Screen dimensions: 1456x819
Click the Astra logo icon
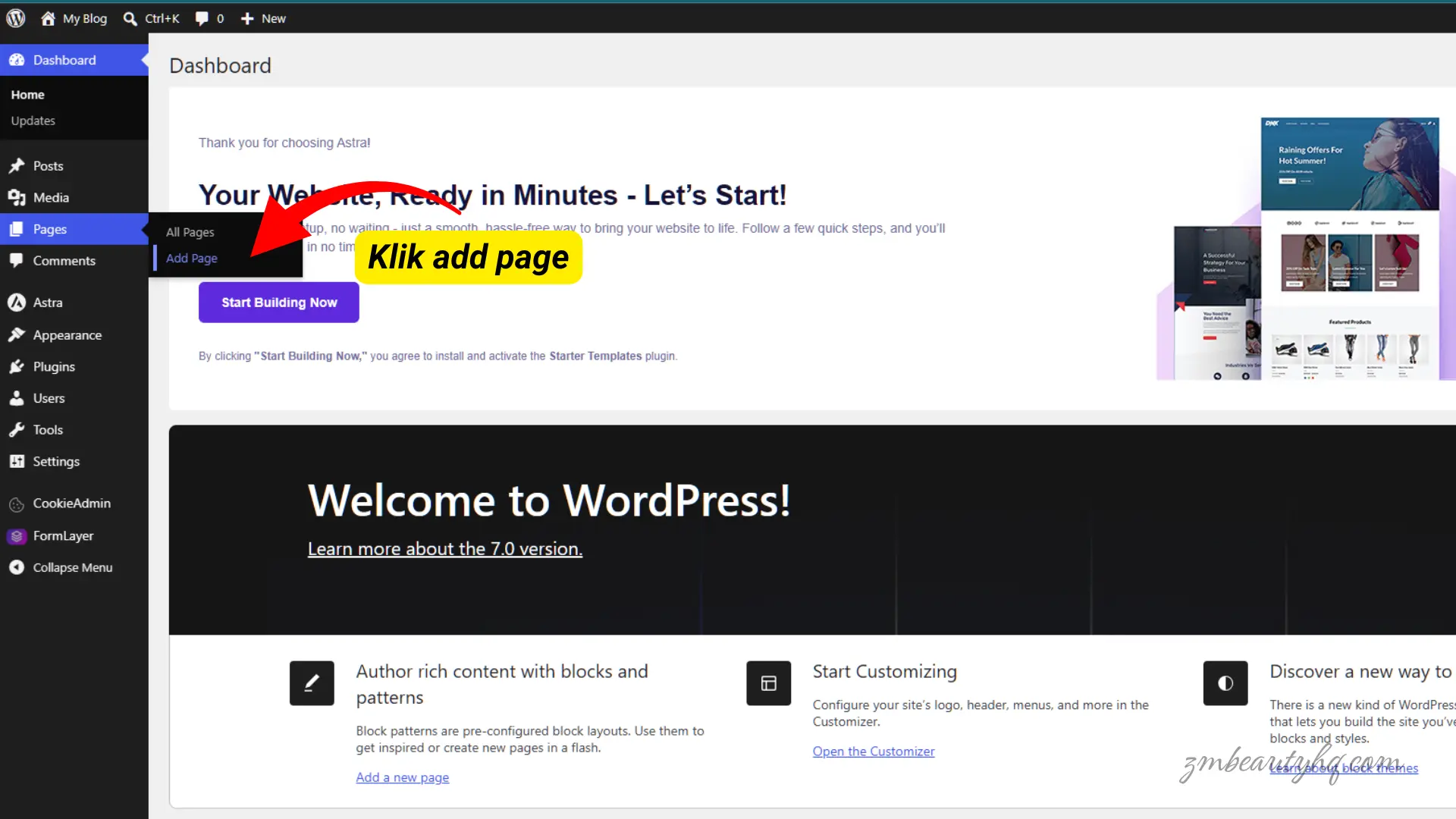17,302
